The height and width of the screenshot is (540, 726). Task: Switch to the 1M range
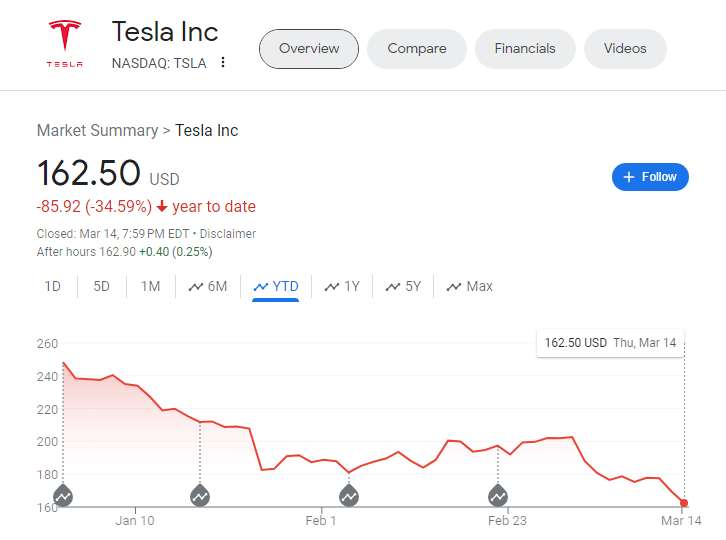[150, 286]
